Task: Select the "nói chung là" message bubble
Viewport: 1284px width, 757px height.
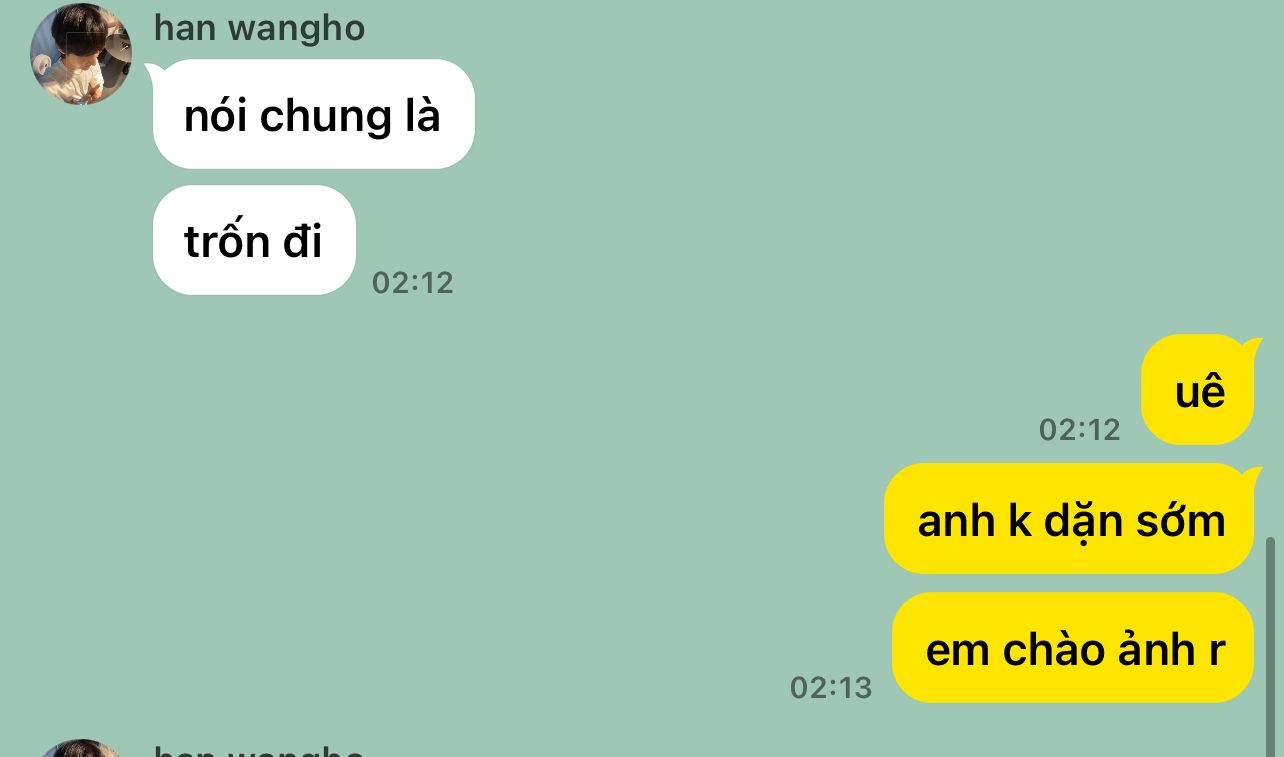Action: 313,114
